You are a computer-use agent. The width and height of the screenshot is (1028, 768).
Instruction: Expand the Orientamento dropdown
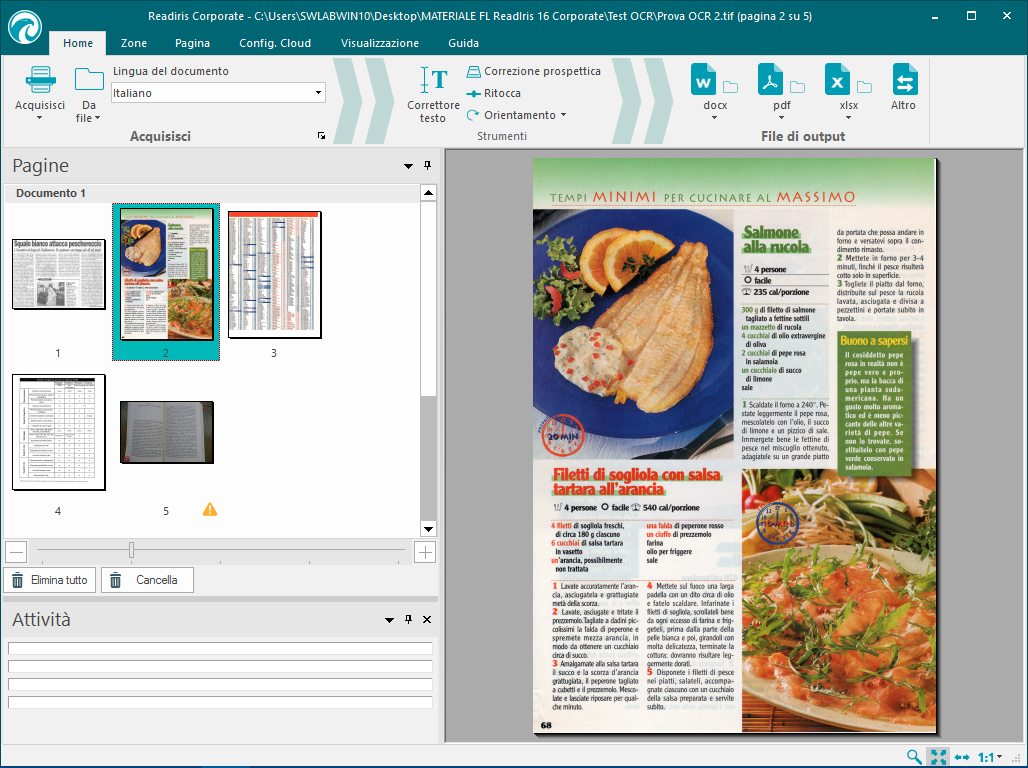[x=563, y=115]
